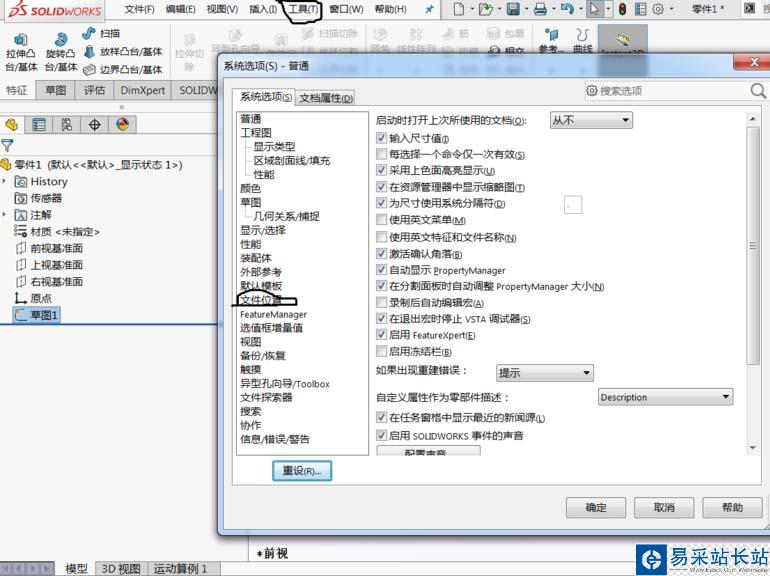Screen dimensions: 770x576
Task: Enable 启用冻结栏 checkbox
Action: pyautogui.click(x=381, y=351)
